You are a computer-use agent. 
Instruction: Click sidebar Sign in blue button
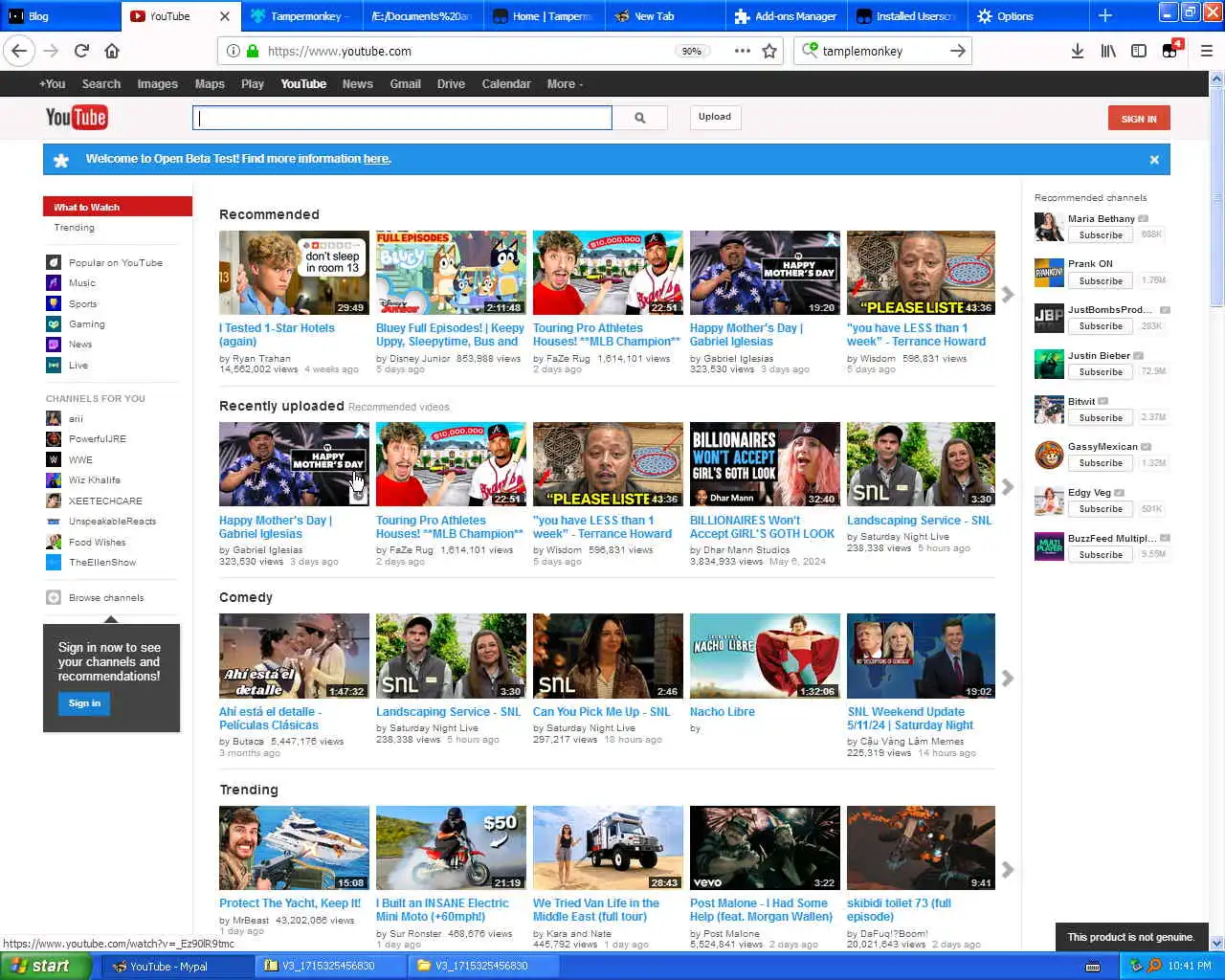(x=84, y=703)
